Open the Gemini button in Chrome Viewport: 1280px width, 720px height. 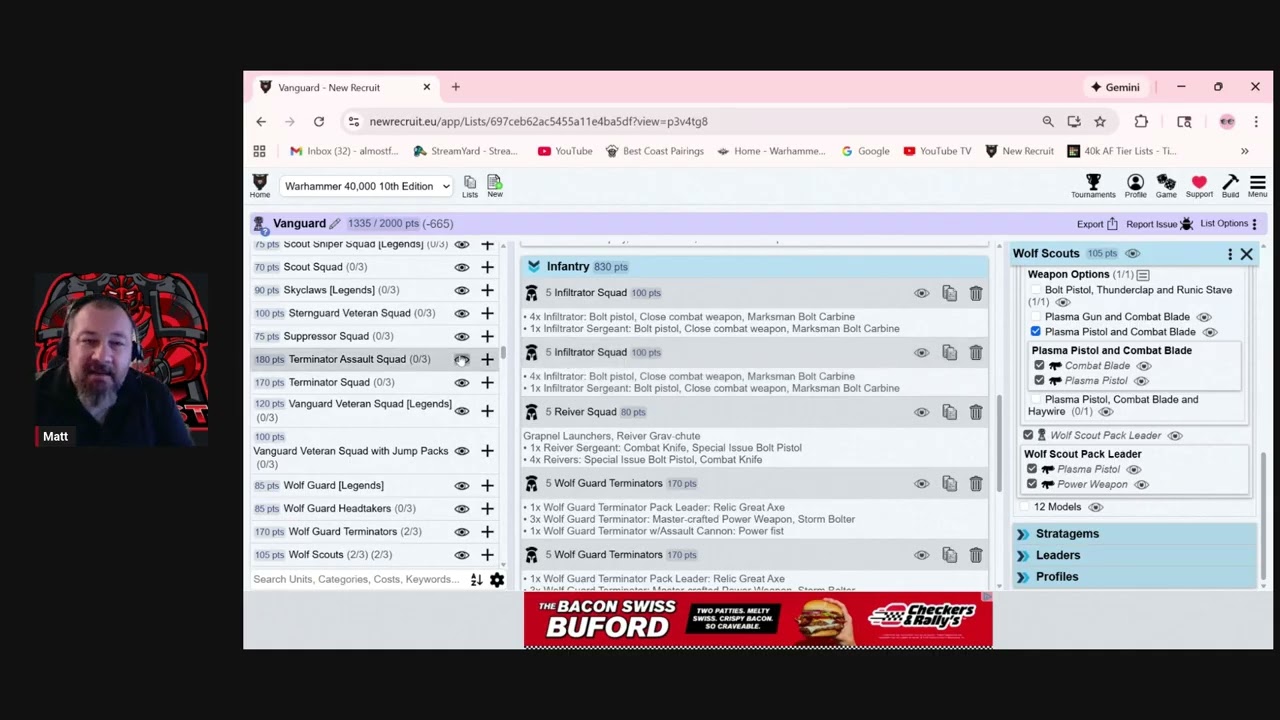(x=1115, y=87)
